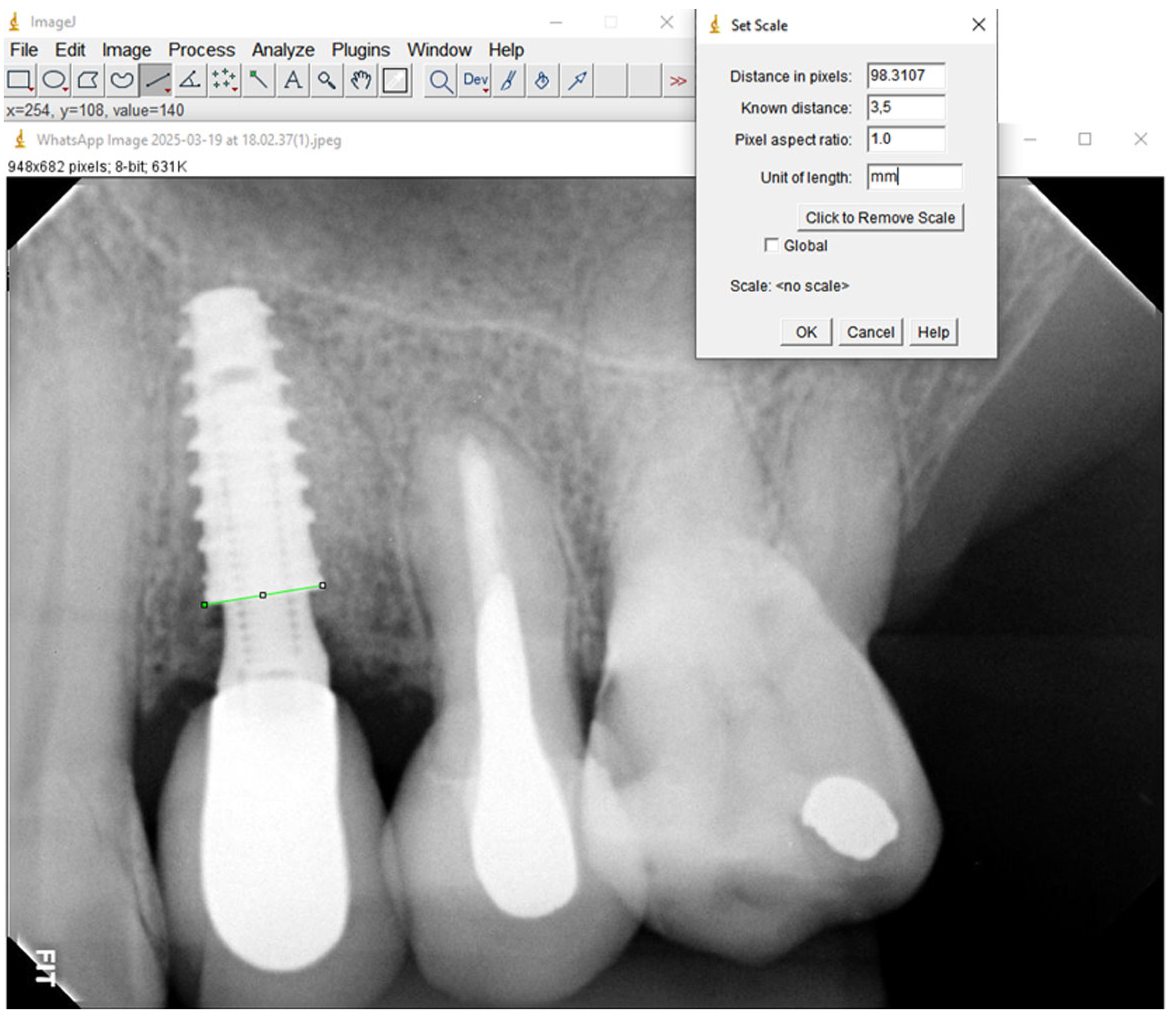Select the Text tool

(x=293, y=81)
